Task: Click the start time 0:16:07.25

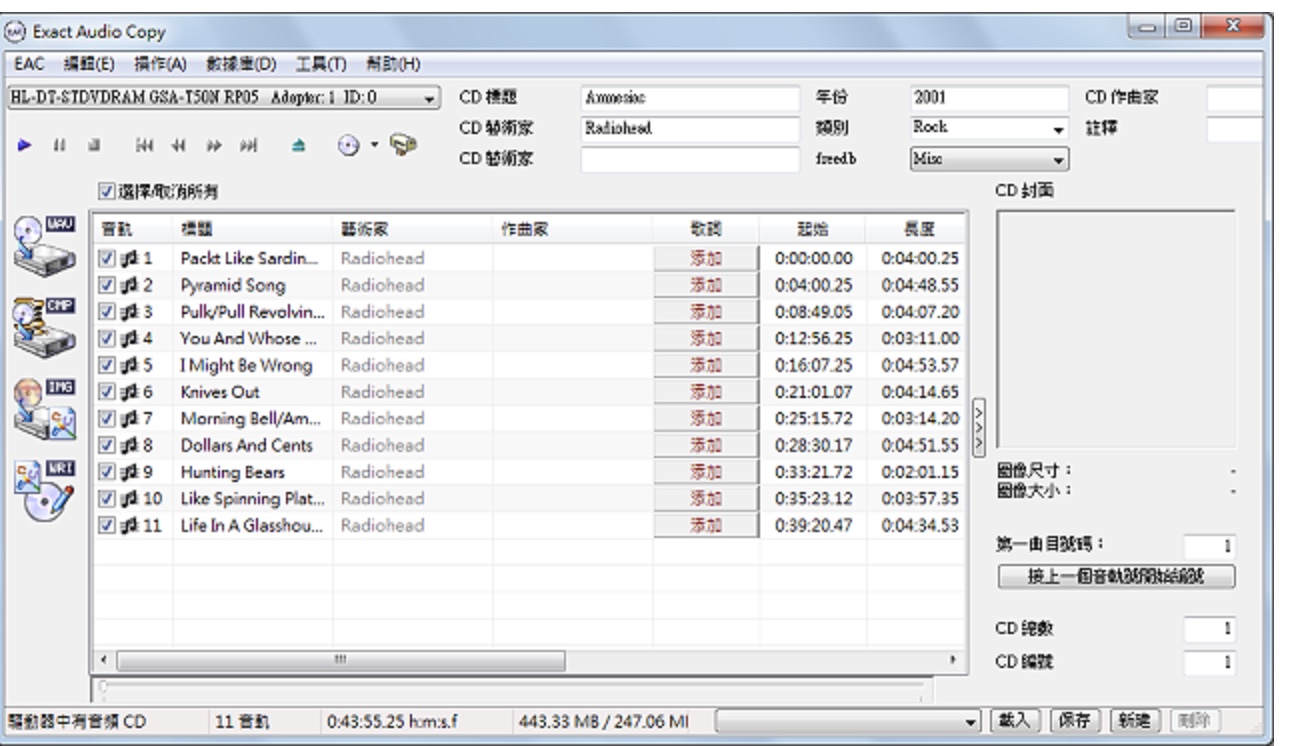Action: [814, 365]
